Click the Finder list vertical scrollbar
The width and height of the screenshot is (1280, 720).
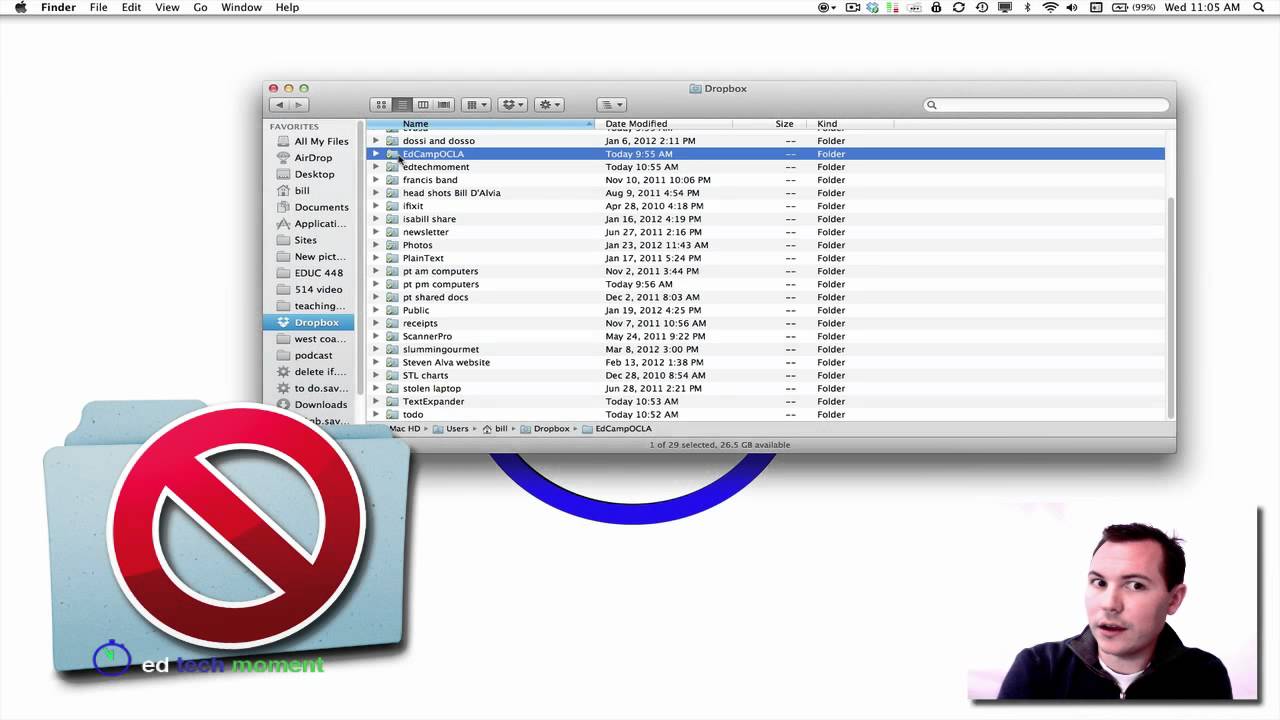coord(1171,307)
